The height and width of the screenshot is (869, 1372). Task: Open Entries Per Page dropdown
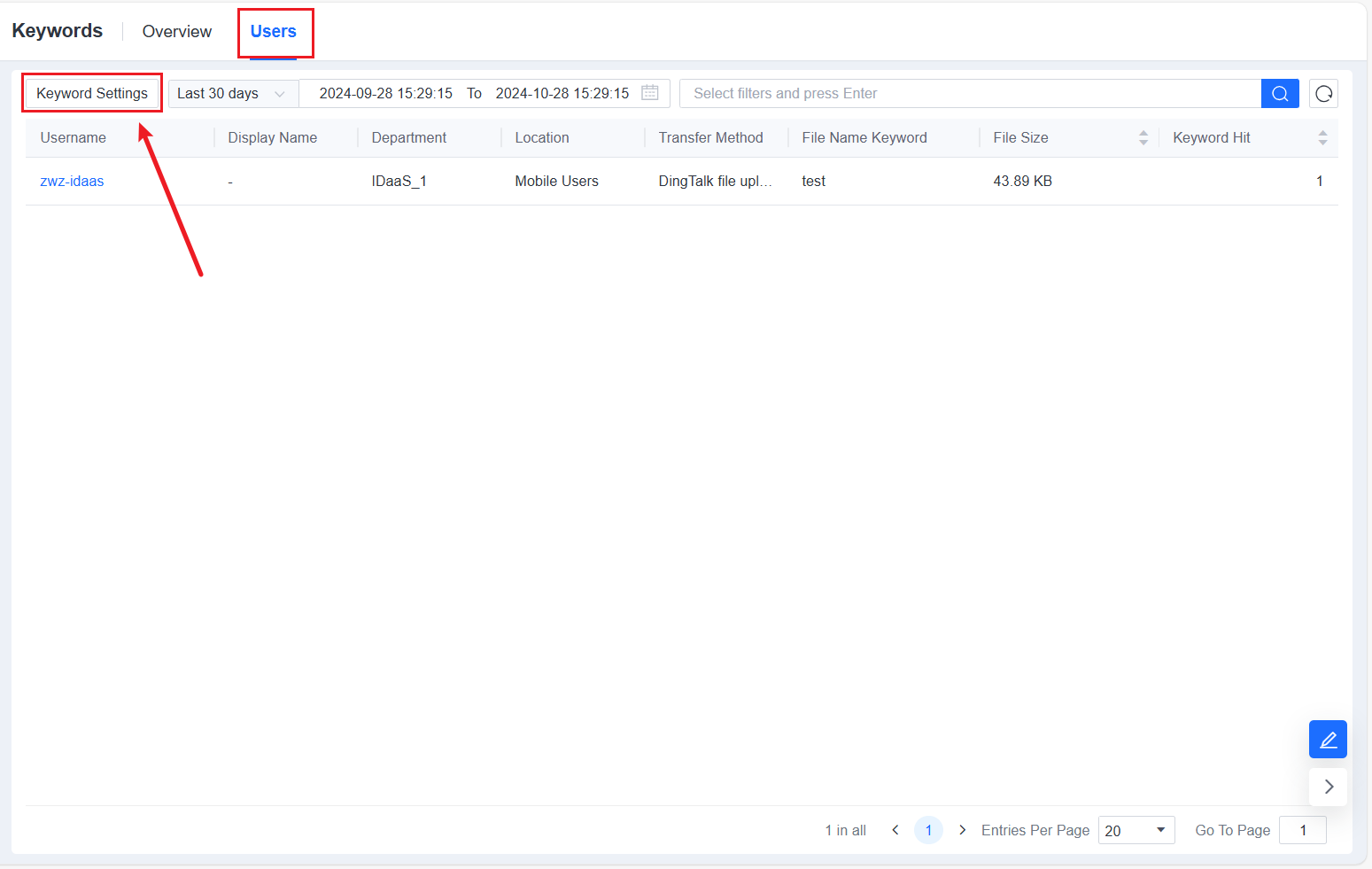tap(1136, 830)
